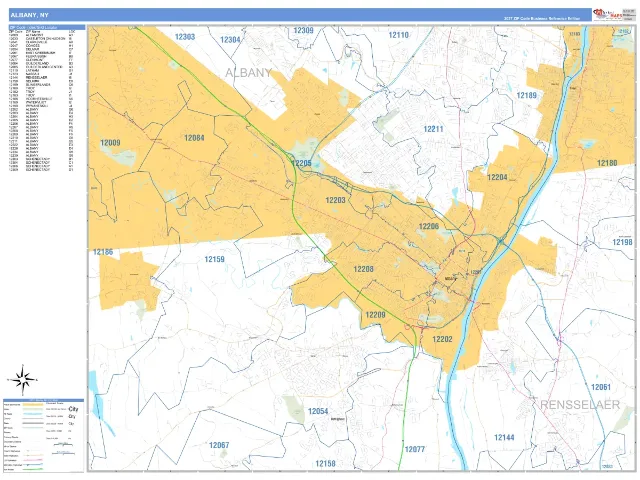The width and height of the screenshot is (640, 480).
Task: Click ZIP code label 12110
Action: (x=398, y=35)
